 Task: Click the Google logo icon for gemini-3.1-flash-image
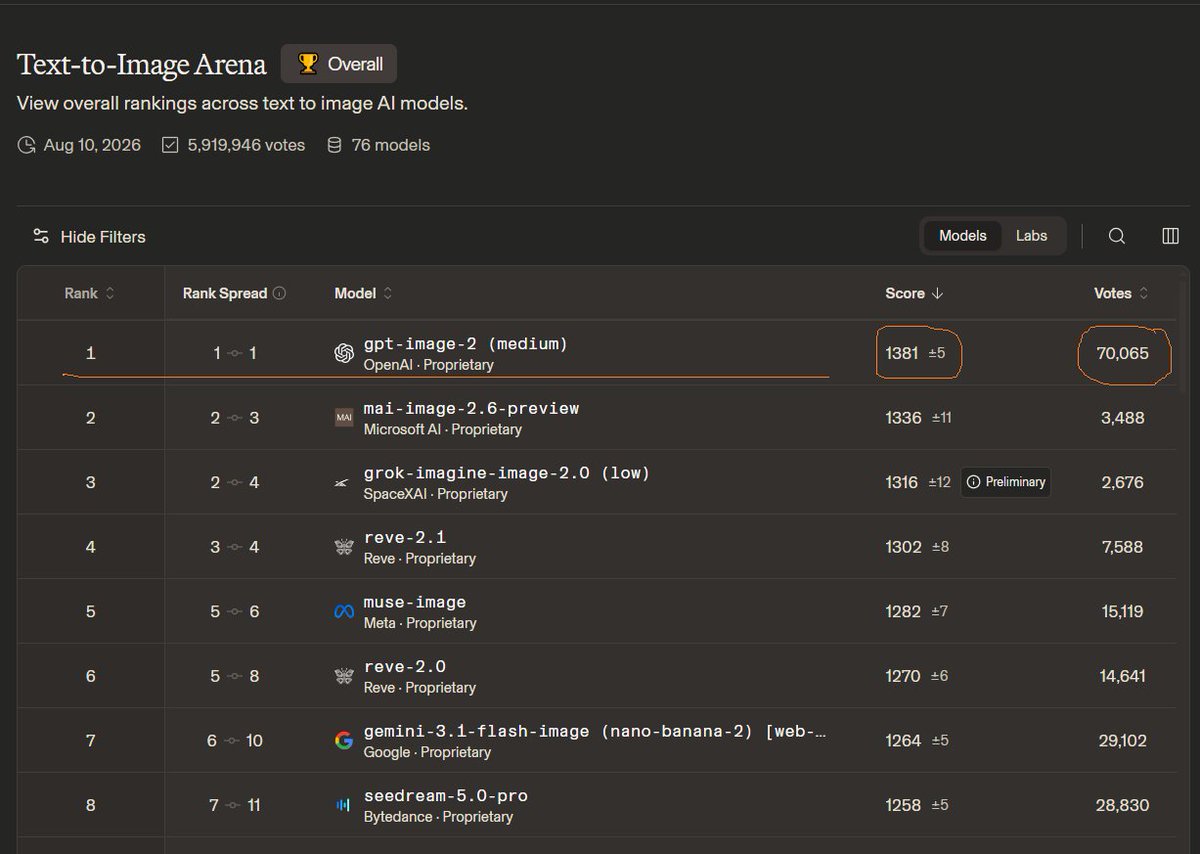point(344,741)
